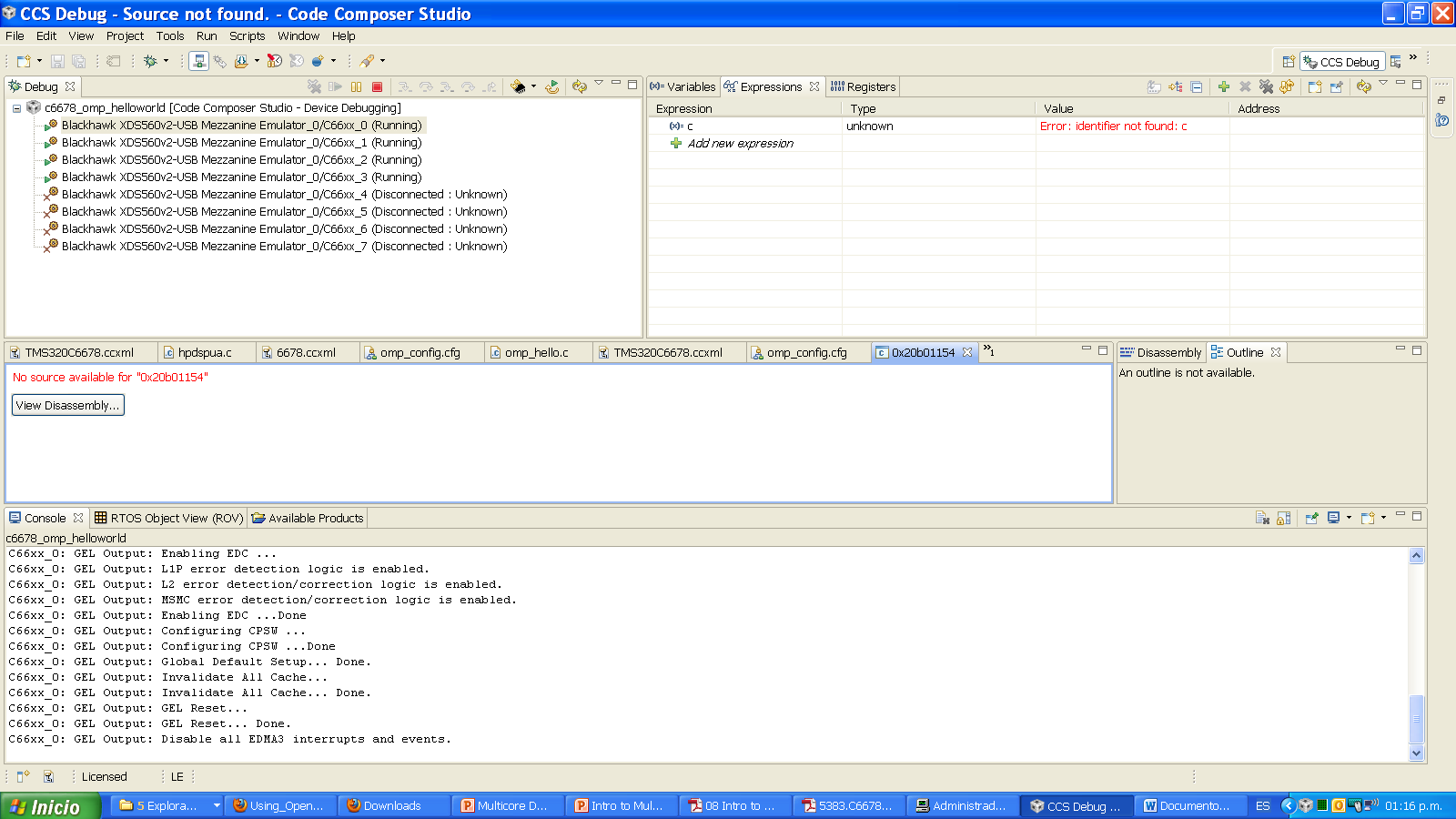Click the Restart icon in Debug toolbar
Viewport: 1456px width, 819px height.
pos(552,86)
